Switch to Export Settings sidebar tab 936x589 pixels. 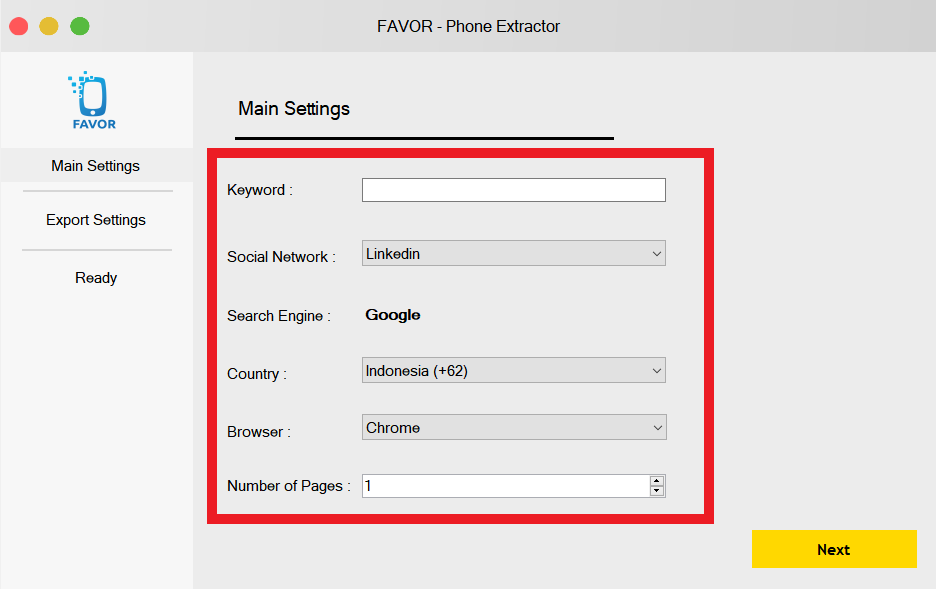[x=96, y=220]
